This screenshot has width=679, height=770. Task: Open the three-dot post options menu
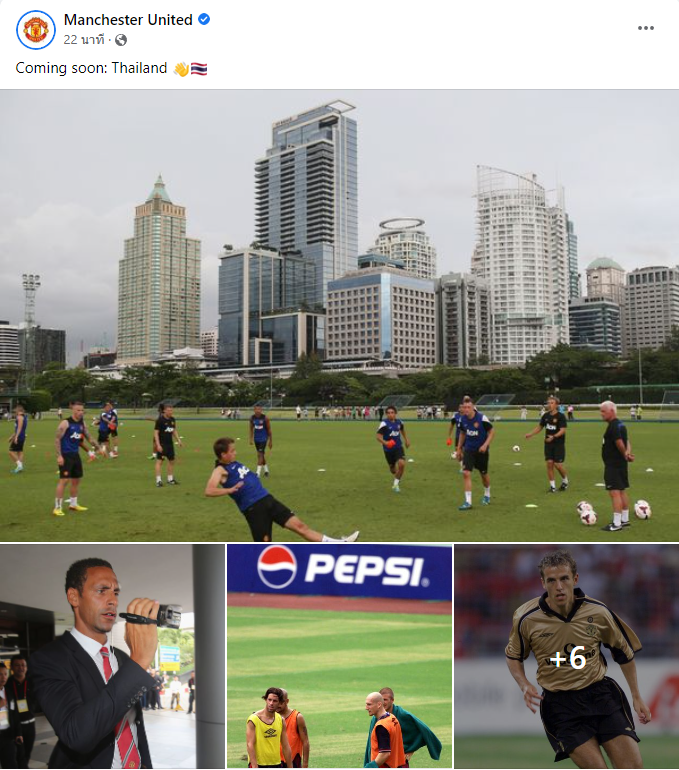(x=646, y=28)
